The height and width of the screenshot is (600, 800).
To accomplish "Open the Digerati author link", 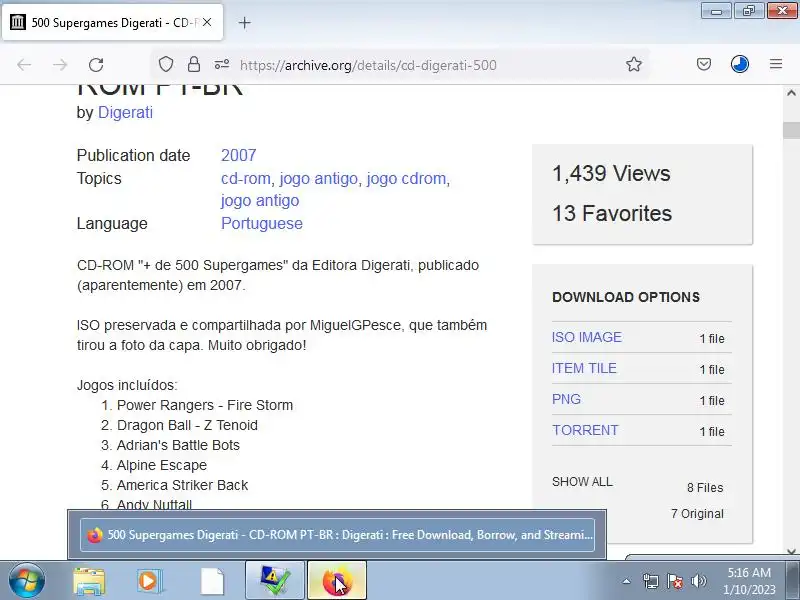I will [125, 112].
